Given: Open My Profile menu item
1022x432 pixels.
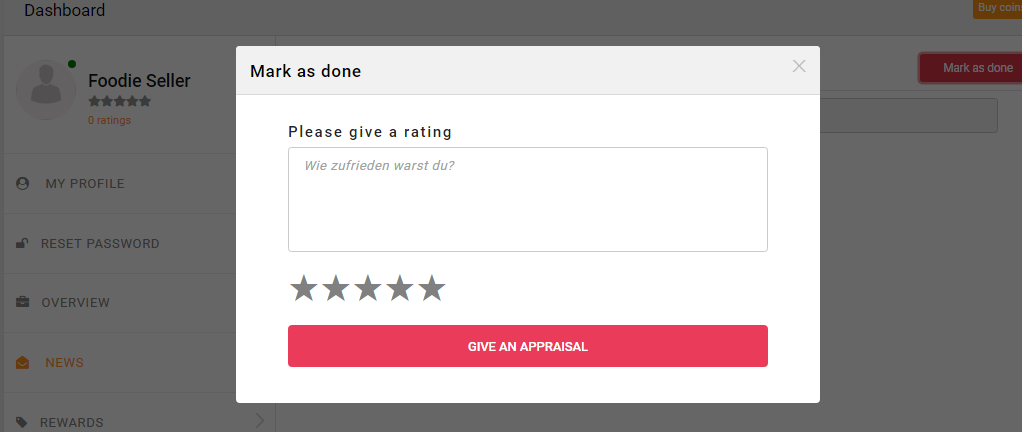Looking at the screenshot, I should tap(85, 184).
